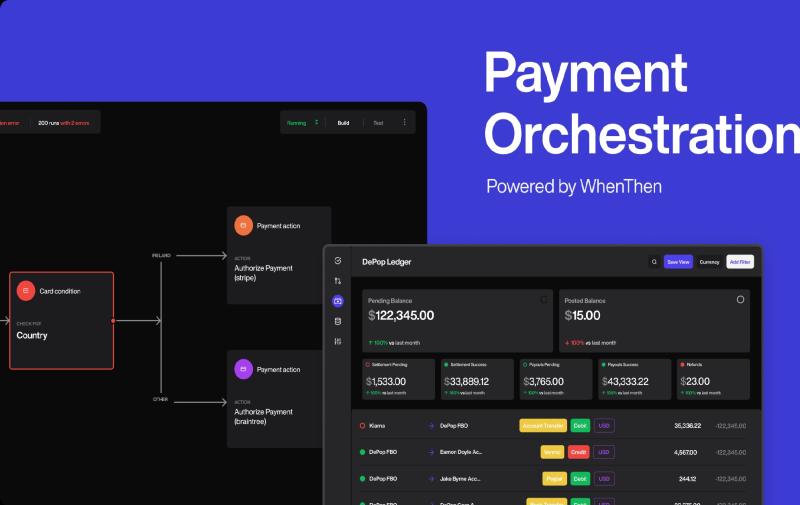
Task: Click the Debit tag in Klarna row
Action: coord(580,425)
